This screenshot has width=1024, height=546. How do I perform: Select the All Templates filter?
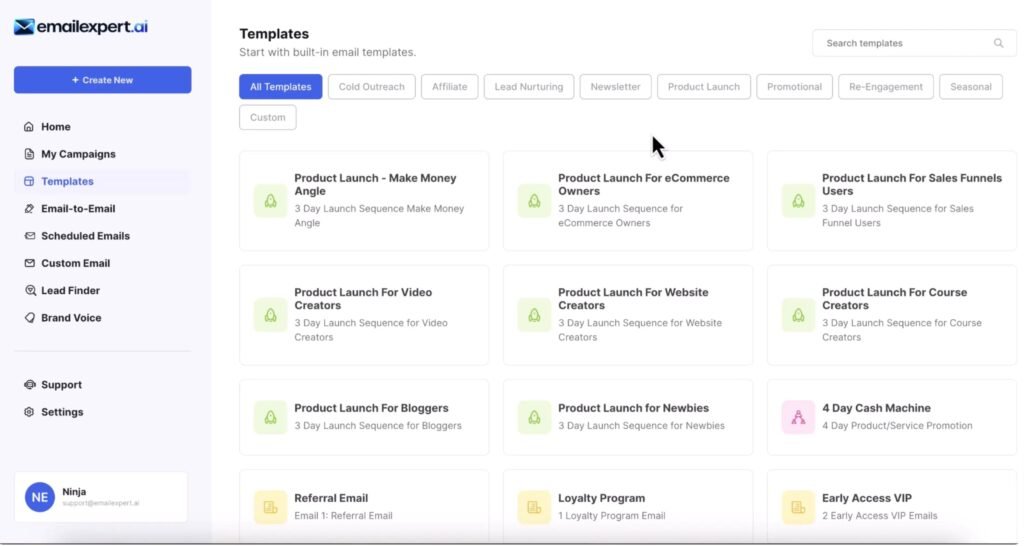[281, 87]
